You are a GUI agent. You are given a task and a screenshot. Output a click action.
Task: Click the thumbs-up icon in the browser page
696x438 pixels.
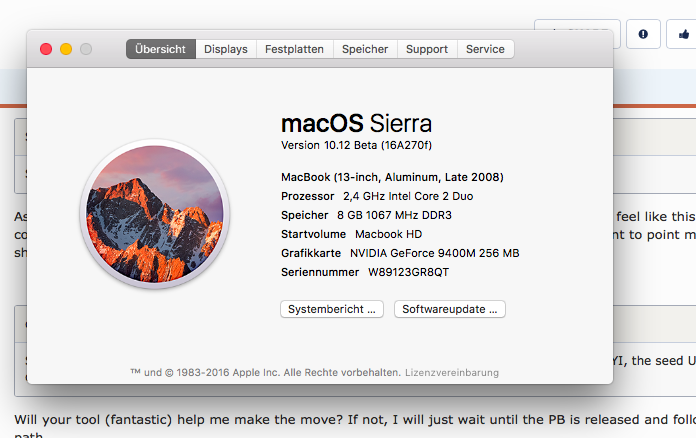pyautogui.click(x=683, y=34)
